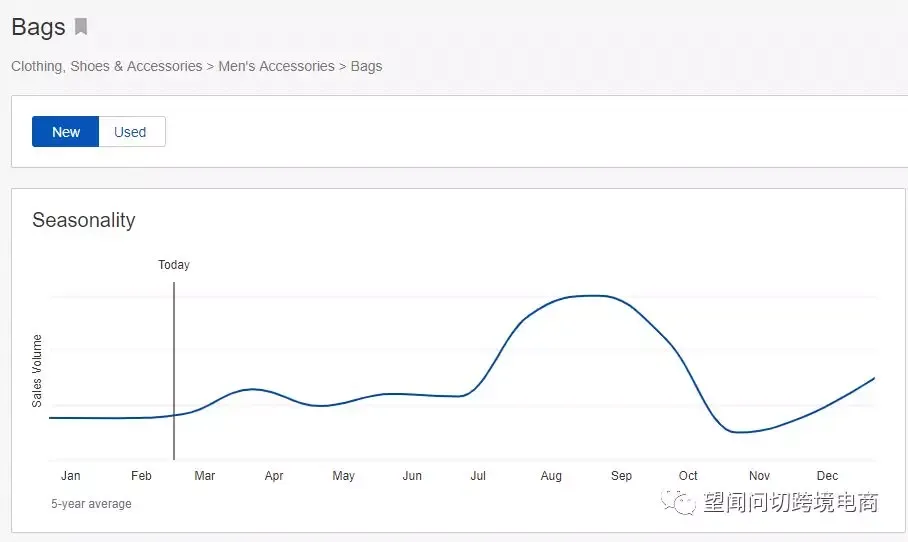This screenshot has height=542, width=908.
Task: Click the bookmark icon next to Bags
Action: point(81,27)
